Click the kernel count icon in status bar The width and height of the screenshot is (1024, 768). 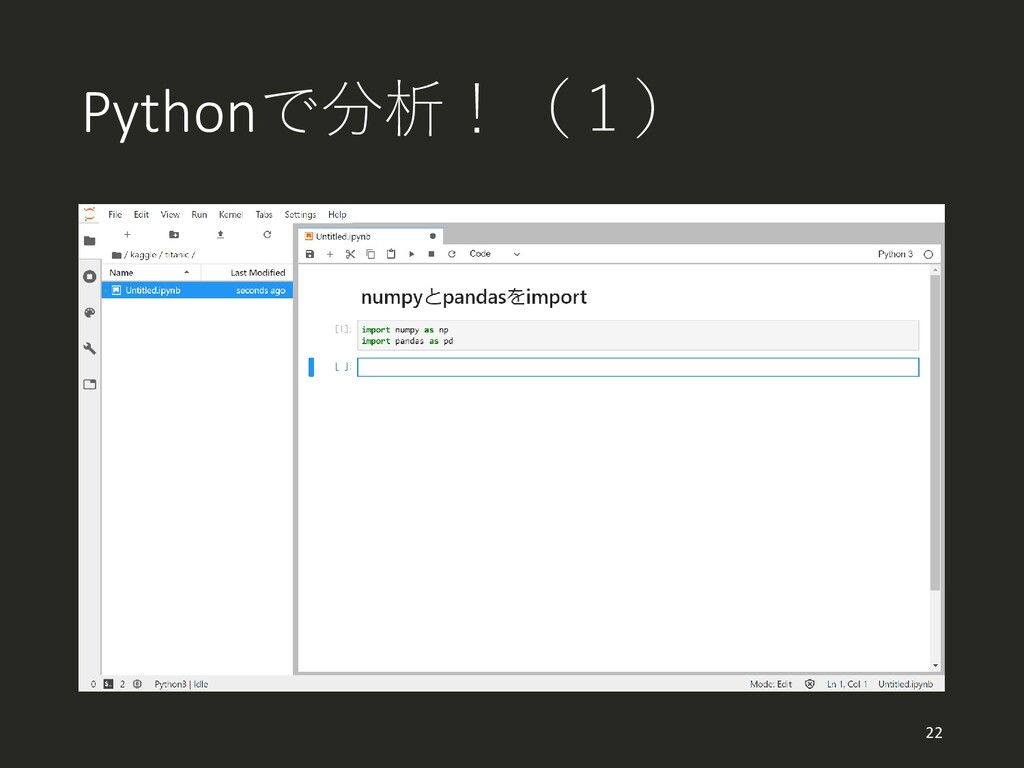137,684
